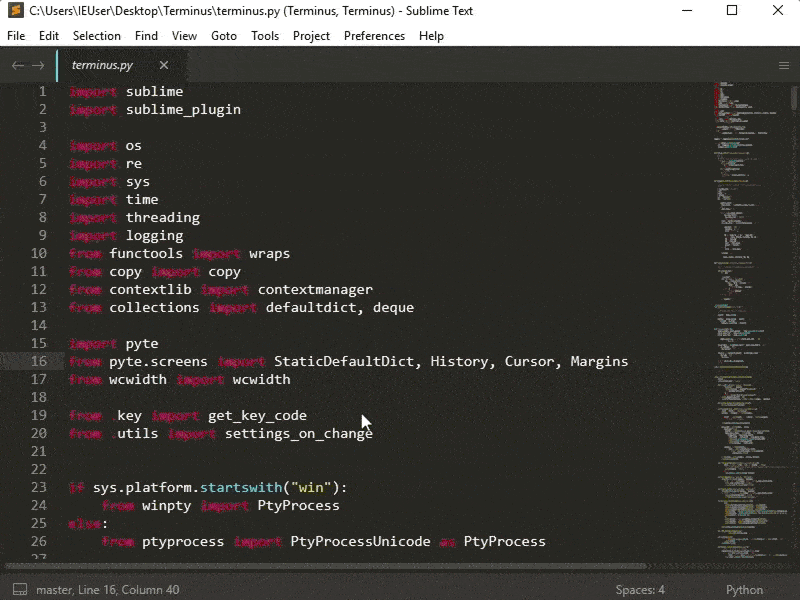Open the tab list hamburger menu
Image resolution: width=800 pixels, height=600 pixels.
click(x=784, y=65)
